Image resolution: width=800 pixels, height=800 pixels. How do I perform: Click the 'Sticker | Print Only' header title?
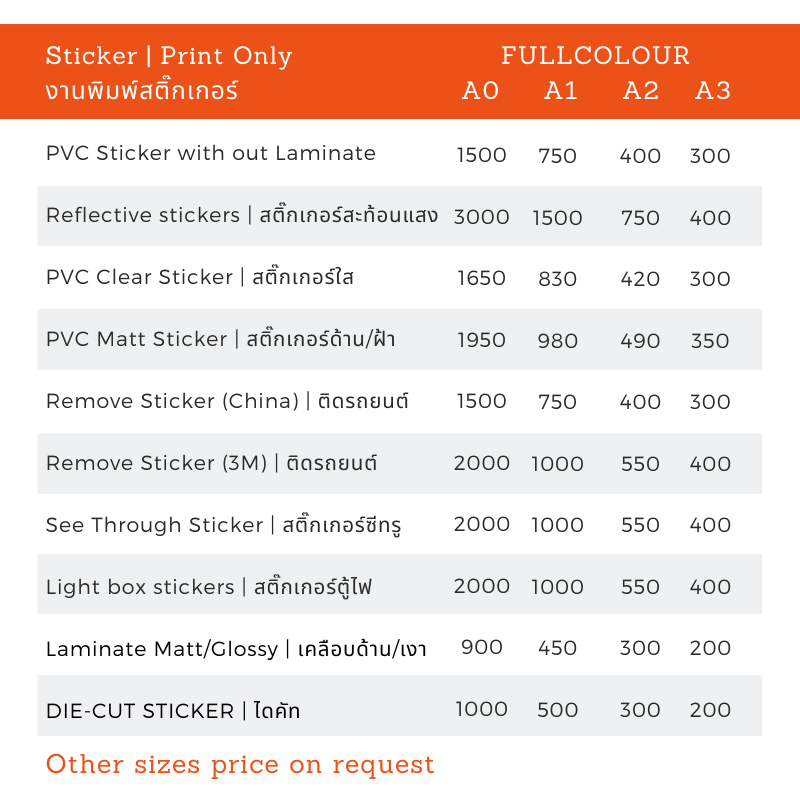(168, 56)
